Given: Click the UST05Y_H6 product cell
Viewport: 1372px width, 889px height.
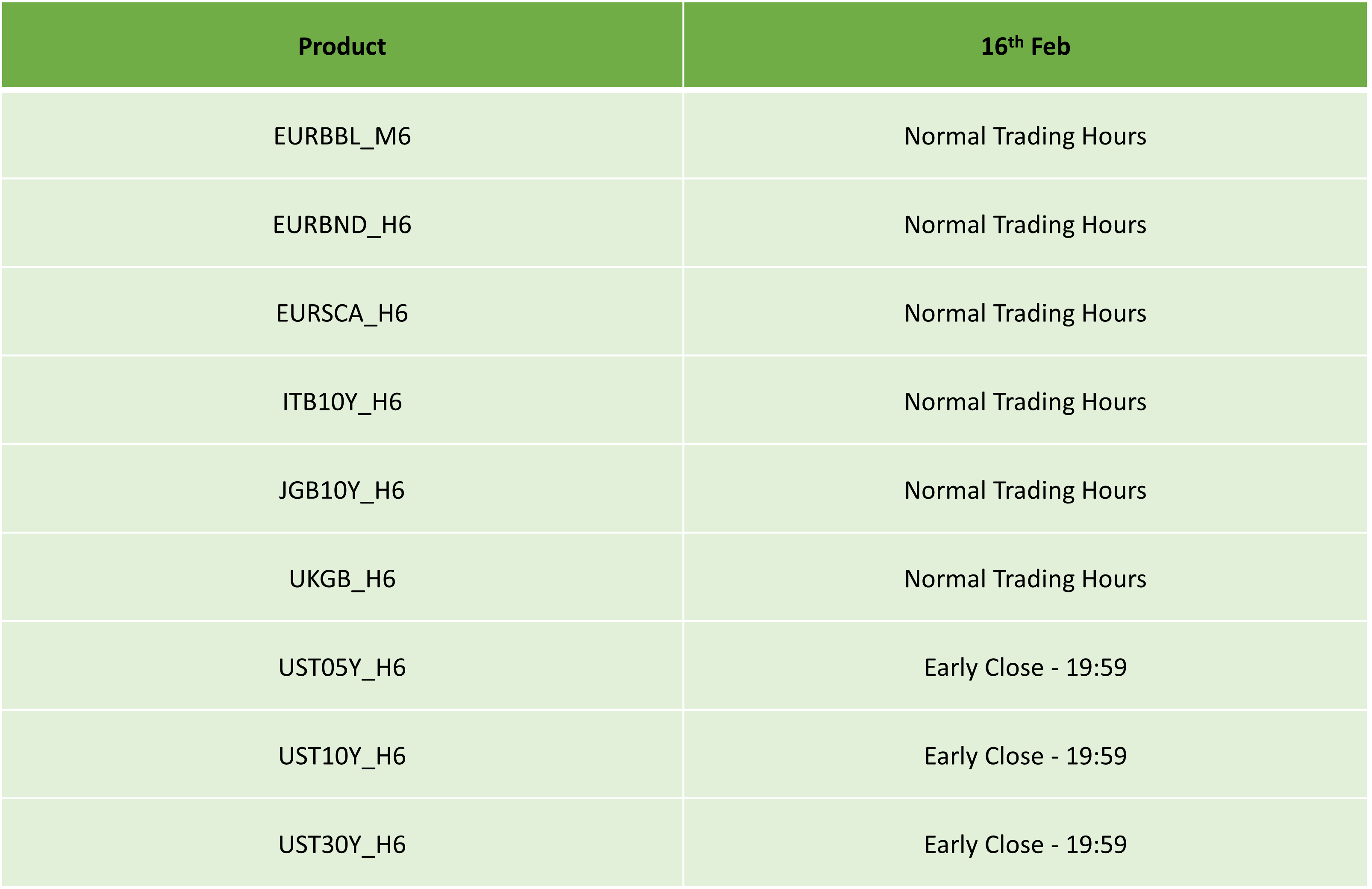Looking at the screenshot, I should 342,667.
